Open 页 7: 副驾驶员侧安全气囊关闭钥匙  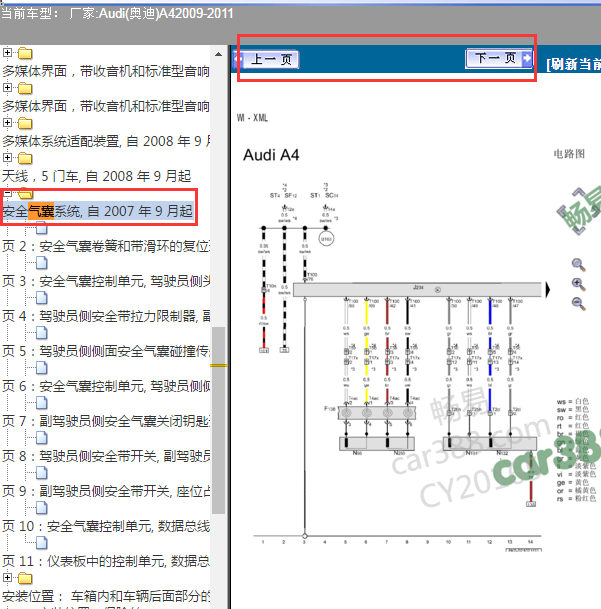coord(106,421)
